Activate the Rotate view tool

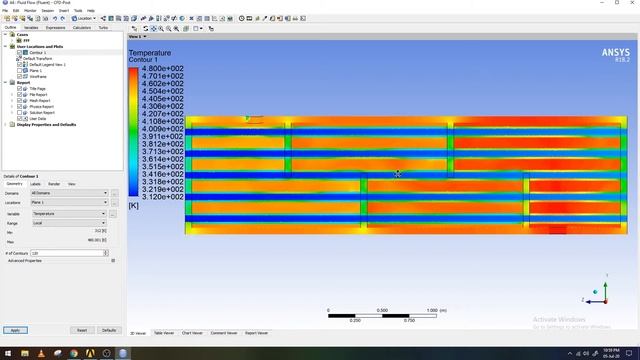click(x=146, y=29)
